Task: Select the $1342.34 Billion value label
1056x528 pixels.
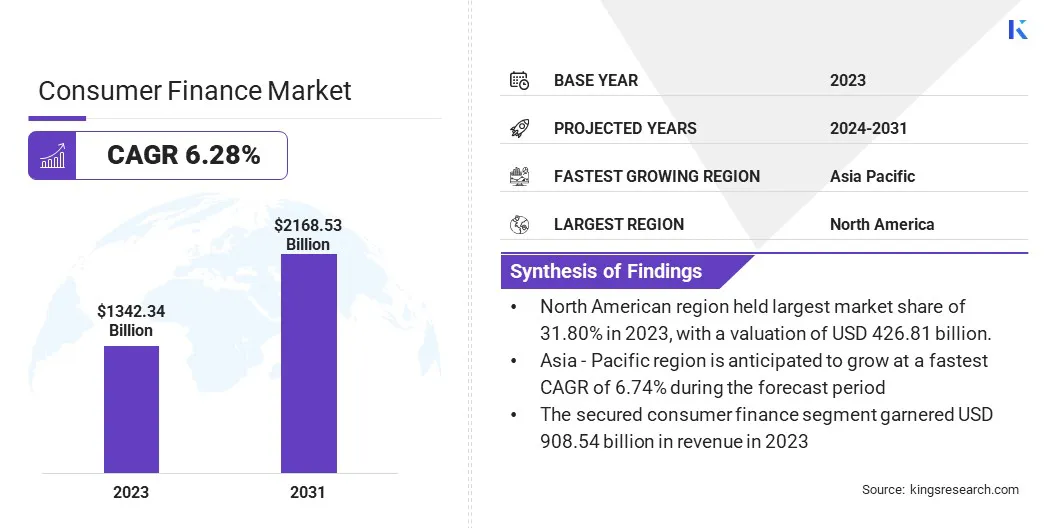Action: (x=131, y=321)
